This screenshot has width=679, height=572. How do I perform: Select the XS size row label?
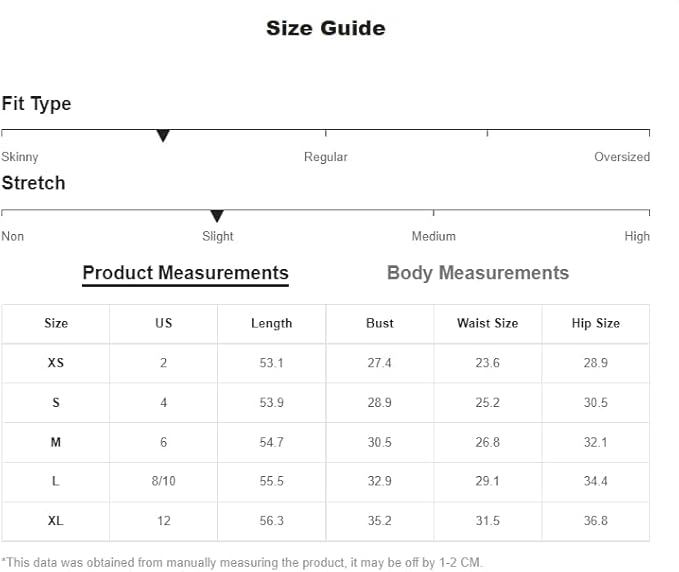(x=56, y=363)
